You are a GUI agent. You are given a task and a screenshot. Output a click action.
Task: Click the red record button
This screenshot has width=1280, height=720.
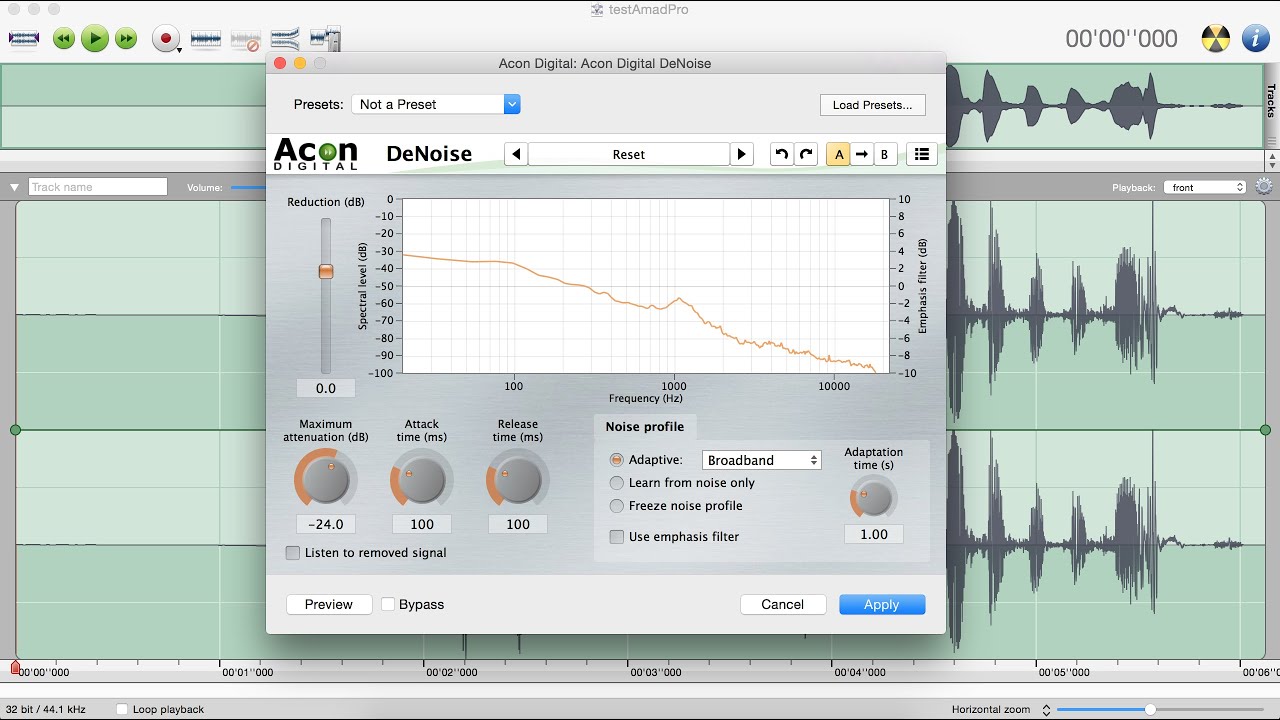165,39
